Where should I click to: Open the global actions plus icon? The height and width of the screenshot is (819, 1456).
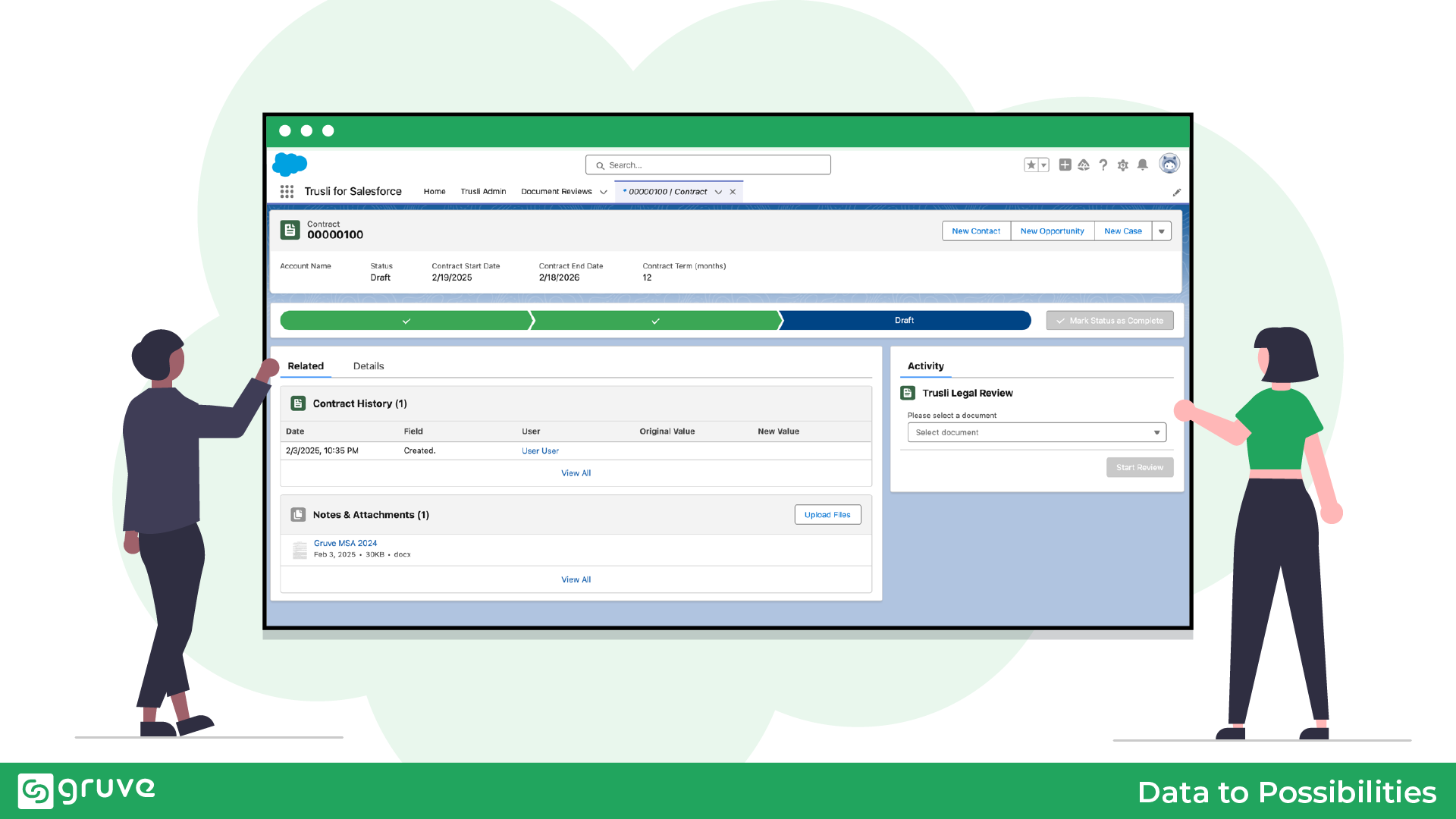(1065, 165)
